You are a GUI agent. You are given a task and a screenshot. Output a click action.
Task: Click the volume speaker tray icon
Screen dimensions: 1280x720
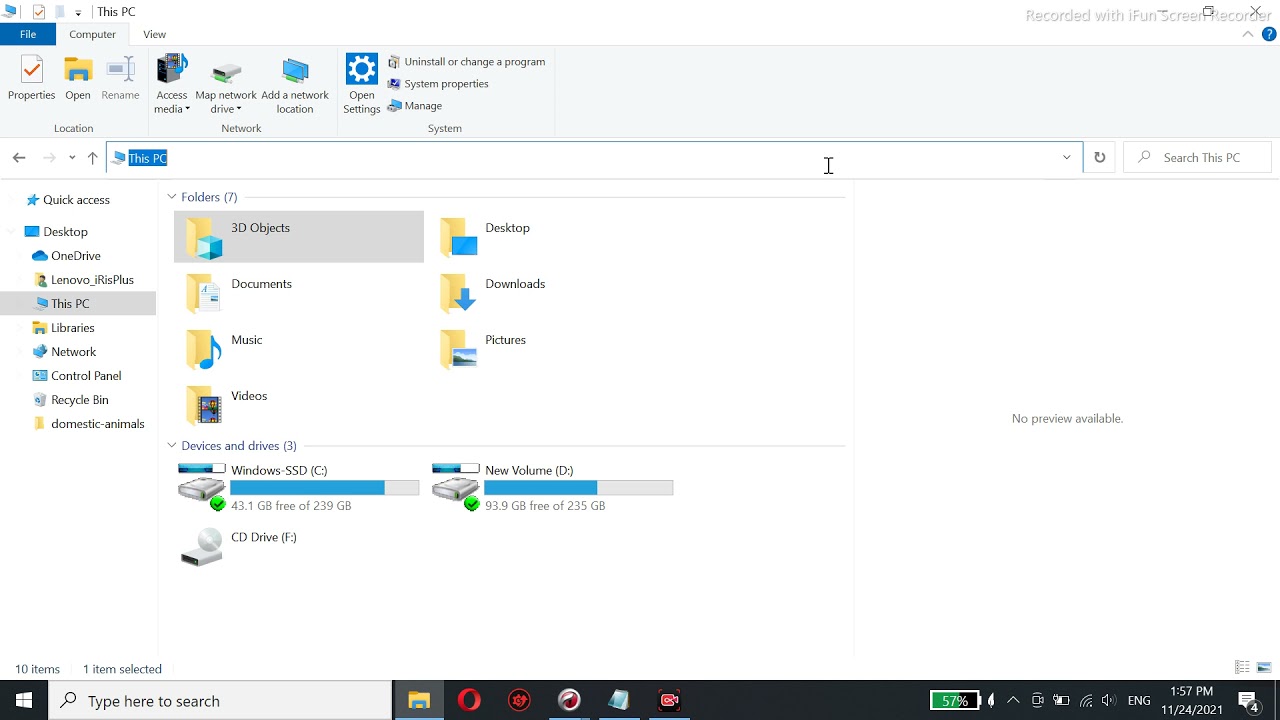pos(1108,701)
